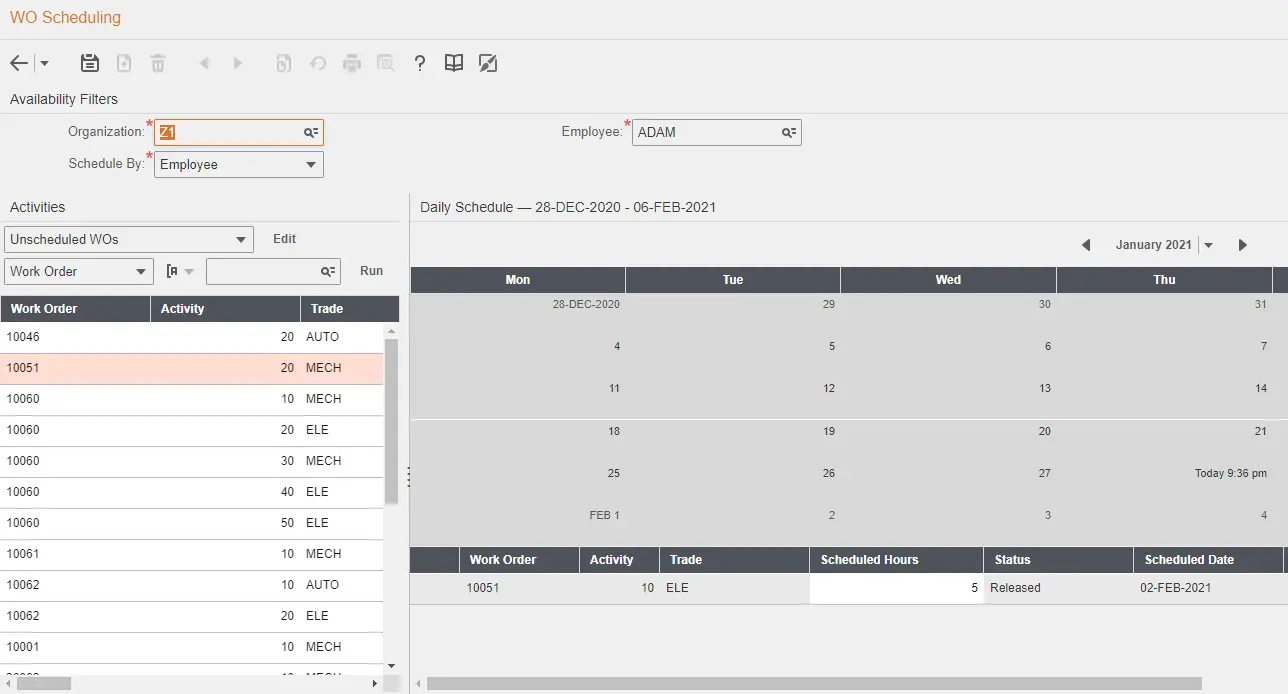Open the filter operator dropdown beside Work Order
This screenshot has height=694, width=1288.
pos(181,271)
